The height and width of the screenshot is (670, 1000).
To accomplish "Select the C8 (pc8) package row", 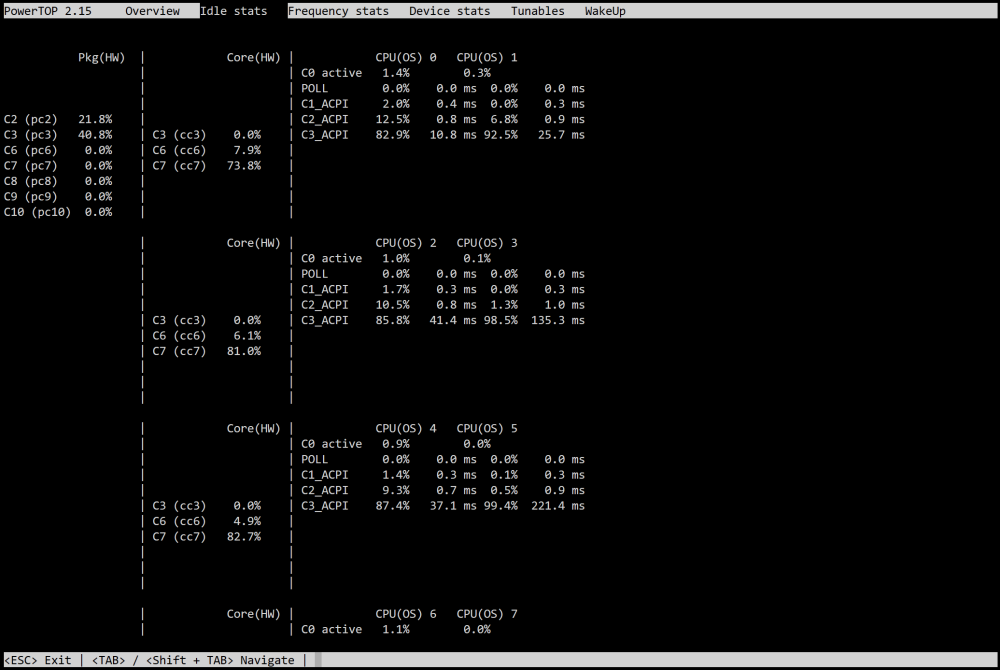I will [x=58, y=181].
